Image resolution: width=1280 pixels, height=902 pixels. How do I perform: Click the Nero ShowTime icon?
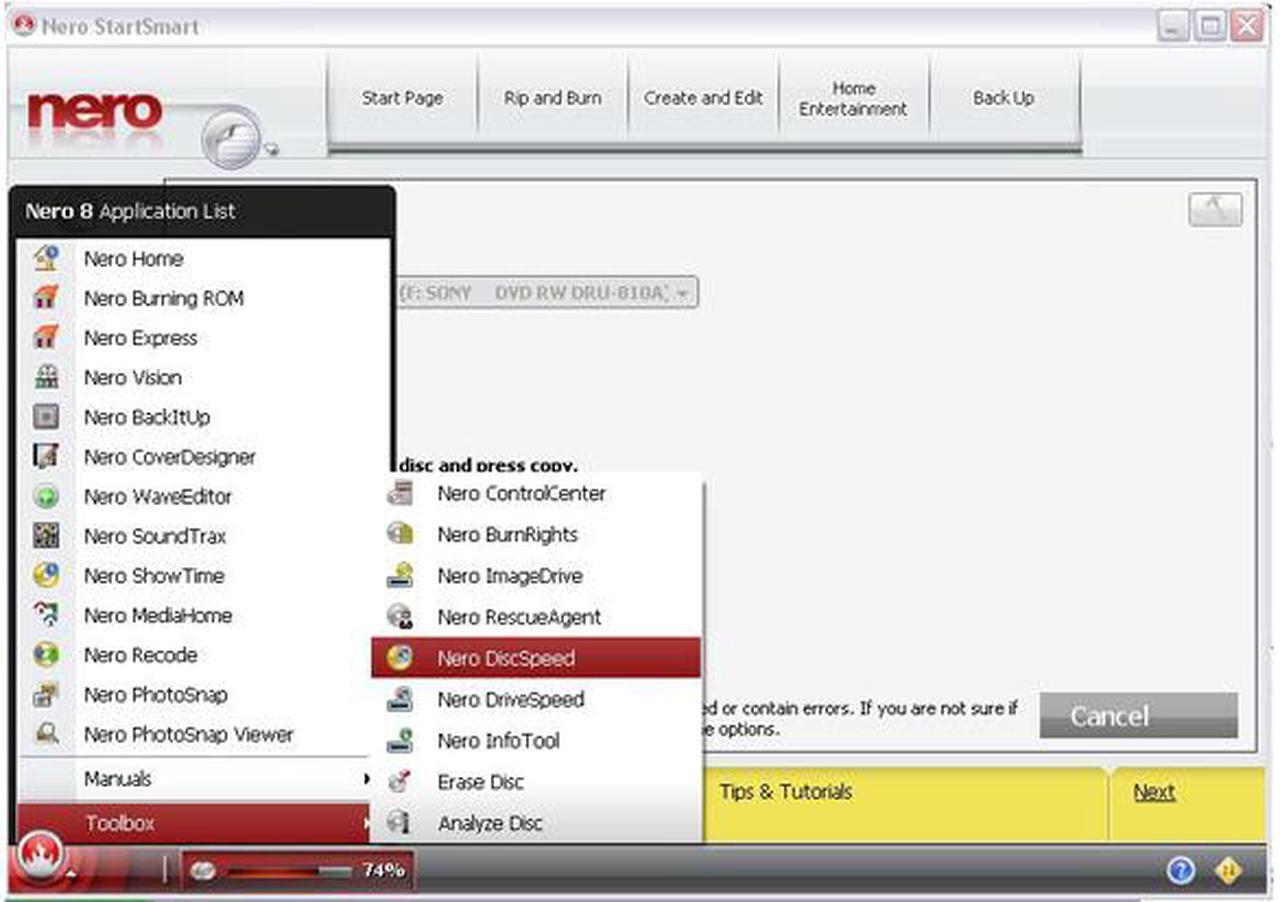[x=46, y=575]
